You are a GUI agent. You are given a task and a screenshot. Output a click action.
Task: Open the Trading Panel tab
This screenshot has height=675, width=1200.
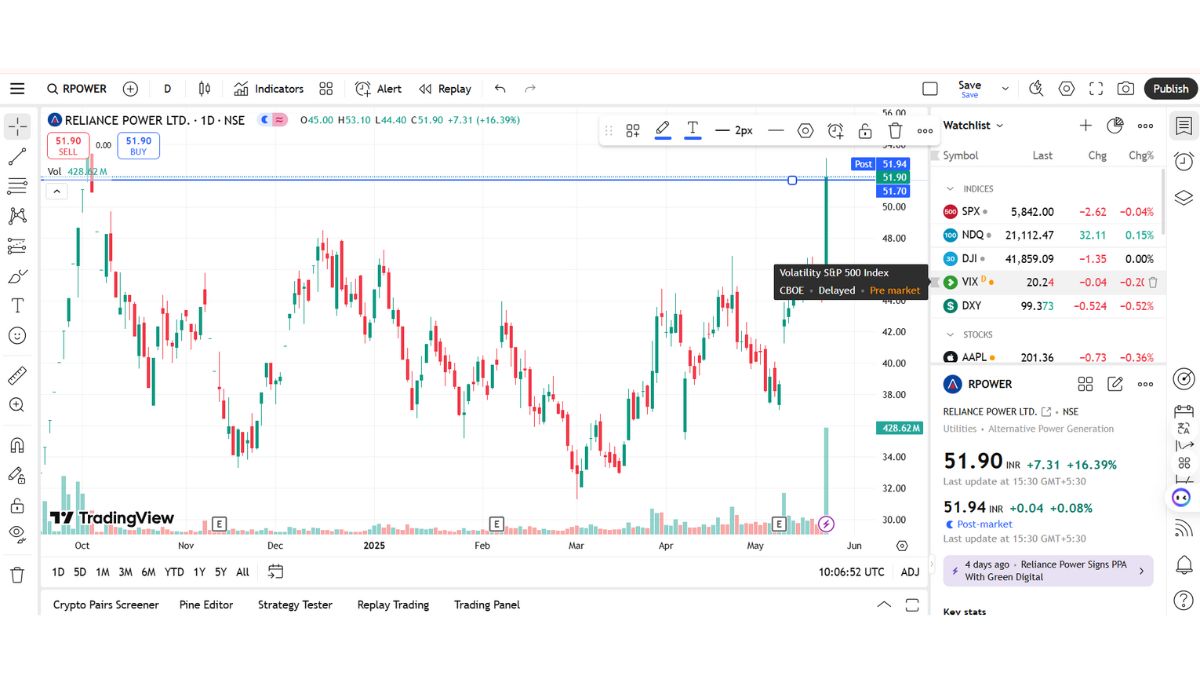tap(487, 605)
